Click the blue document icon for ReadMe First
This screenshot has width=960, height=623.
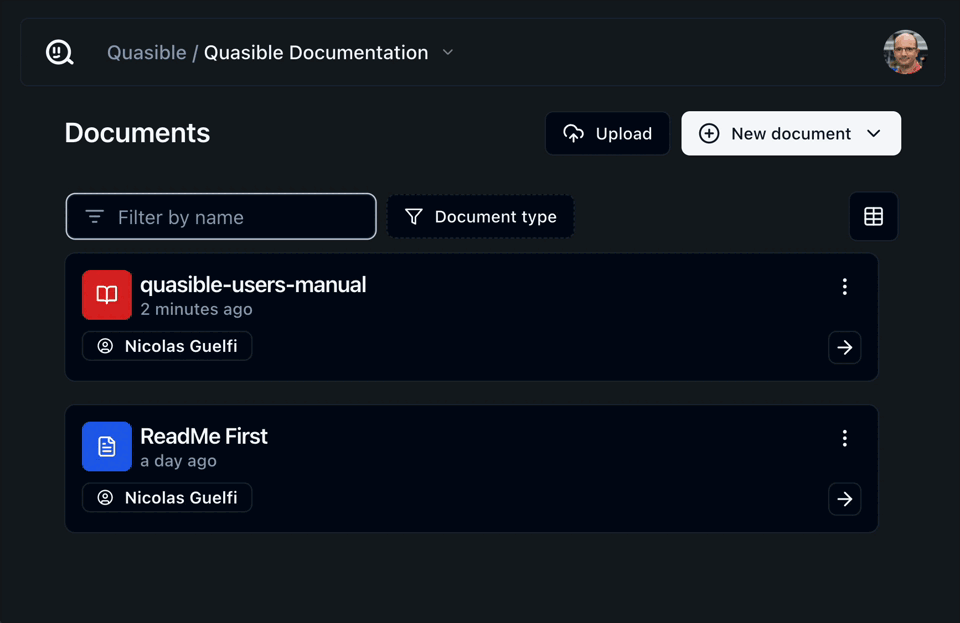107,447
